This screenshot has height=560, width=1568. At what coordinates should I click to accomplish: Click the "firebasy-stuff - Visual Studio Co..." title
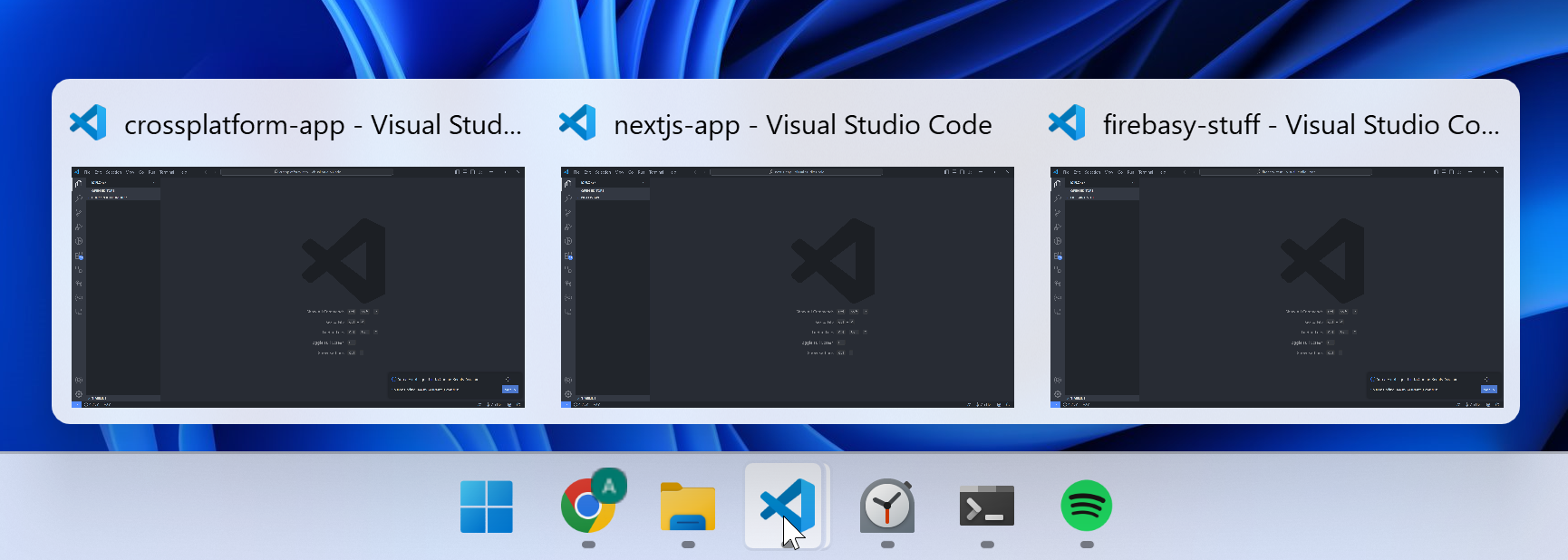point(1301,125)
